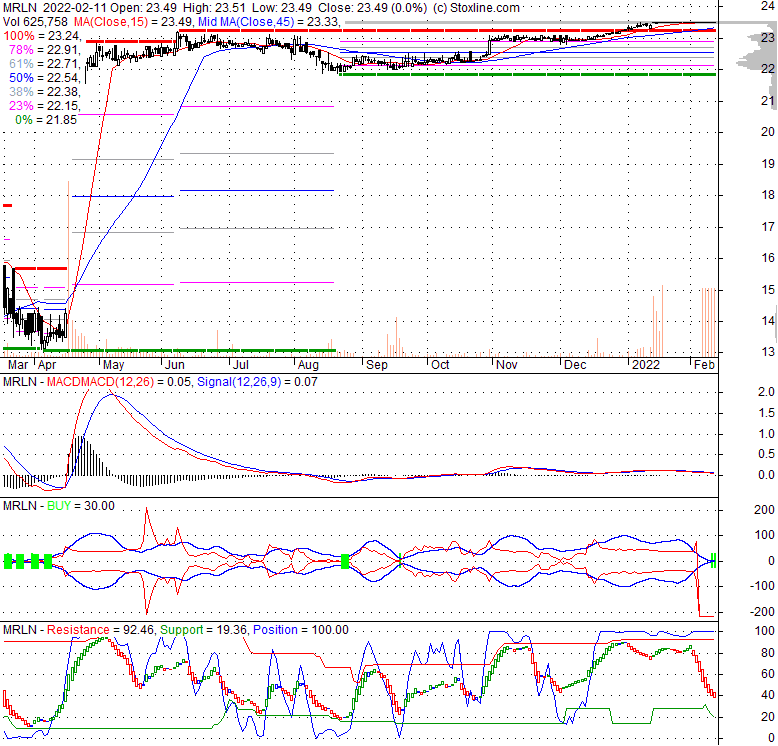Click the 'Support = 19.36' label

[x=203, y=629]
